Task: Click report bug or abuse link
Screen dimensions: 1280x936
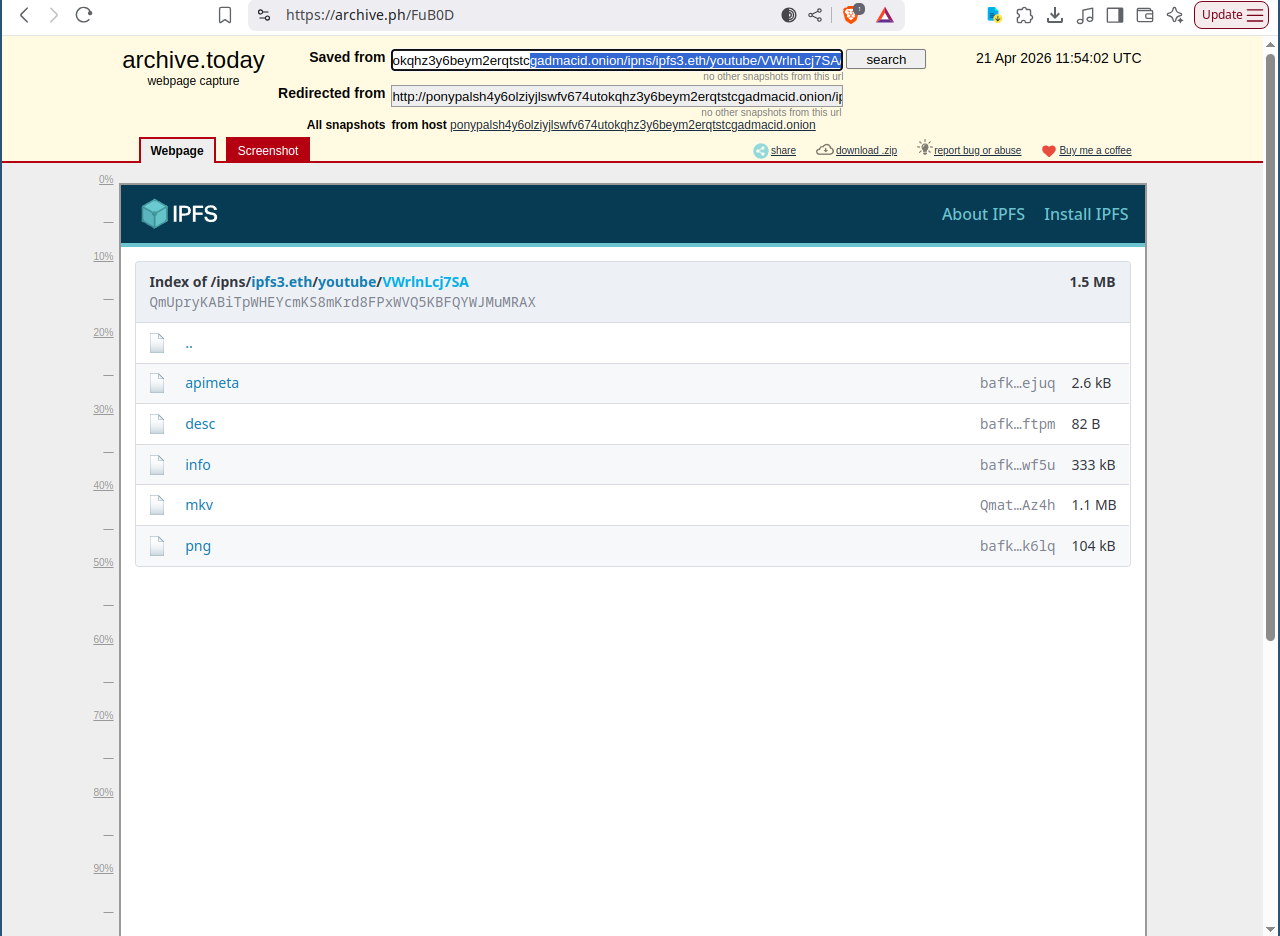Action: pyautogui.click(x=978, y=151)
